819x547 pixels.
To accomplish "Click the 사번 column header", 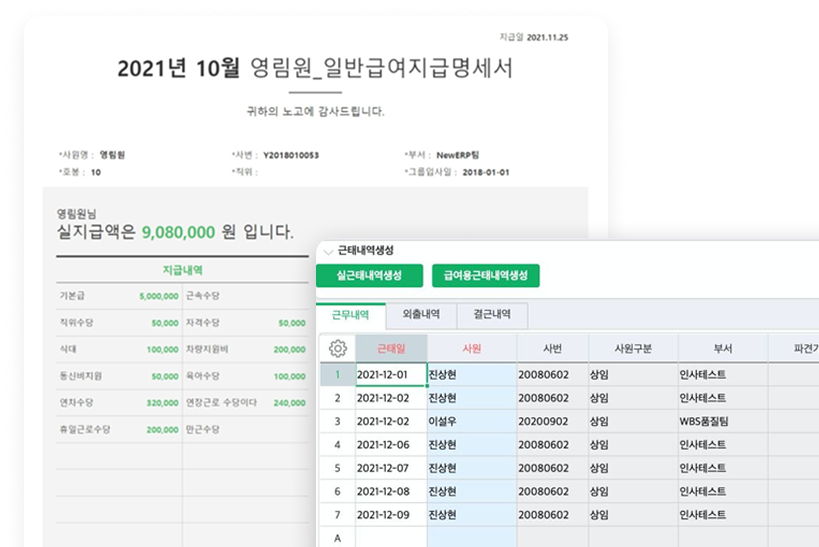I will pos(551,348).
